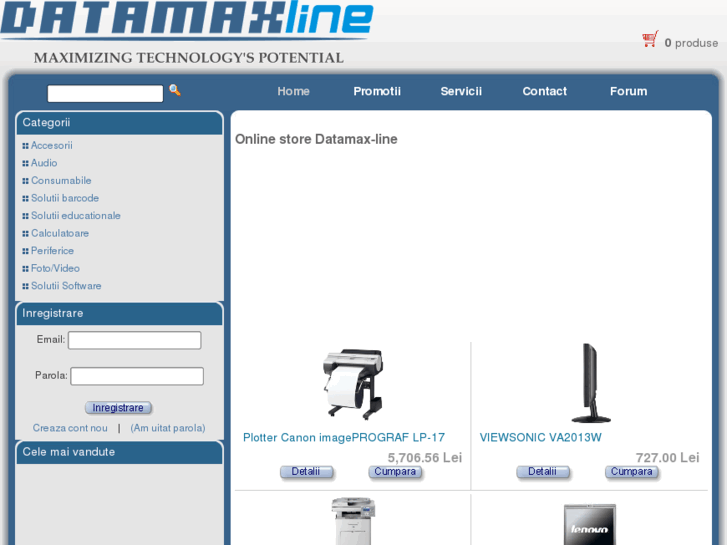The image size is (727, 545).
Task: View Detalii for the Canon plotter
Action: pyautogui.click(x=306, y=472)
